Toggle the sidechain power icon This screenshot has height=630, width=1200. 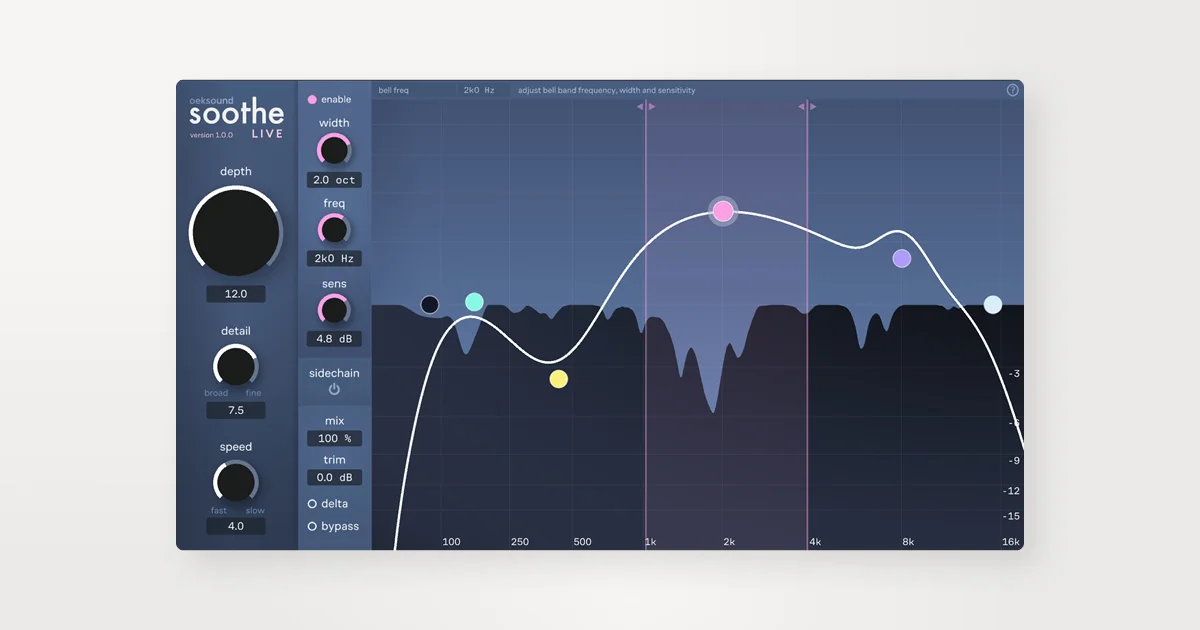tap(334, 389)
